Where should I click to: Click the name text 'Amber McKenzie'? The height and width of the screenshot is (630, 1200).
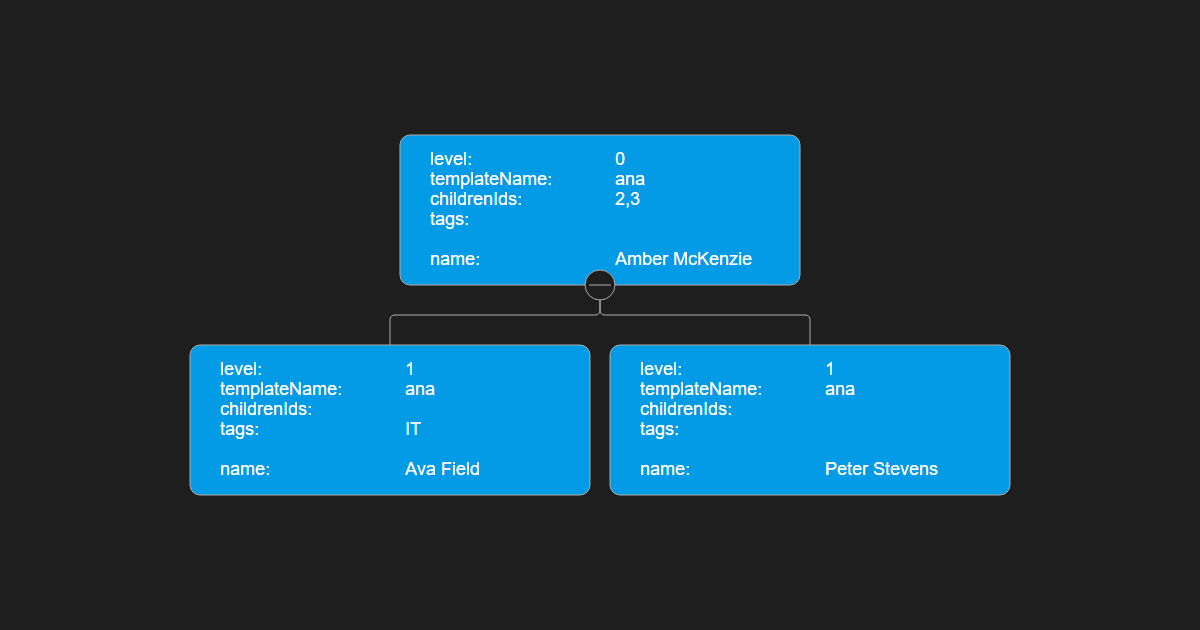click(683, 259)
